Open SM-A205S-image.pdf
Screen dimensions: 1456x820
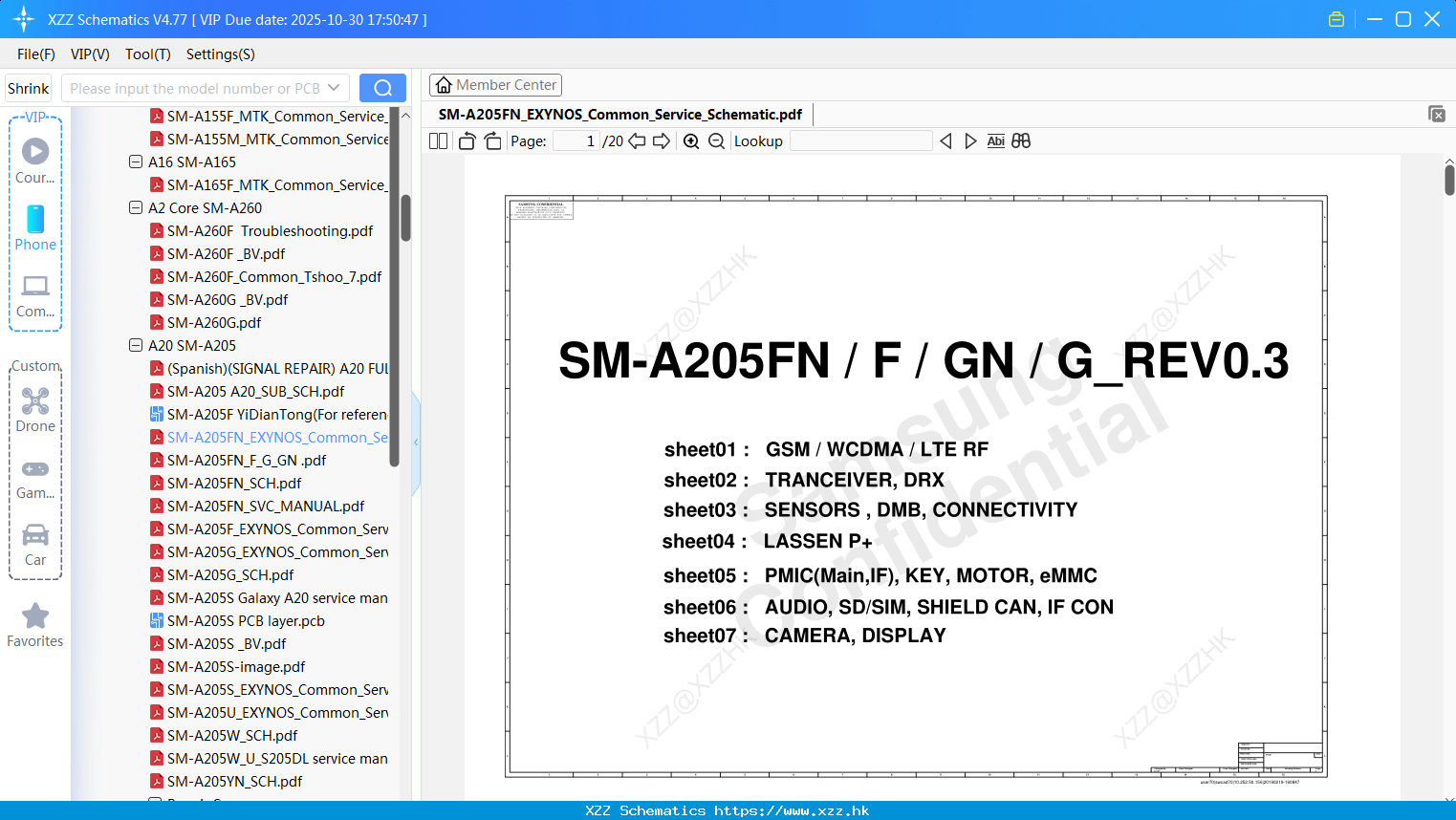click(236, 666)
